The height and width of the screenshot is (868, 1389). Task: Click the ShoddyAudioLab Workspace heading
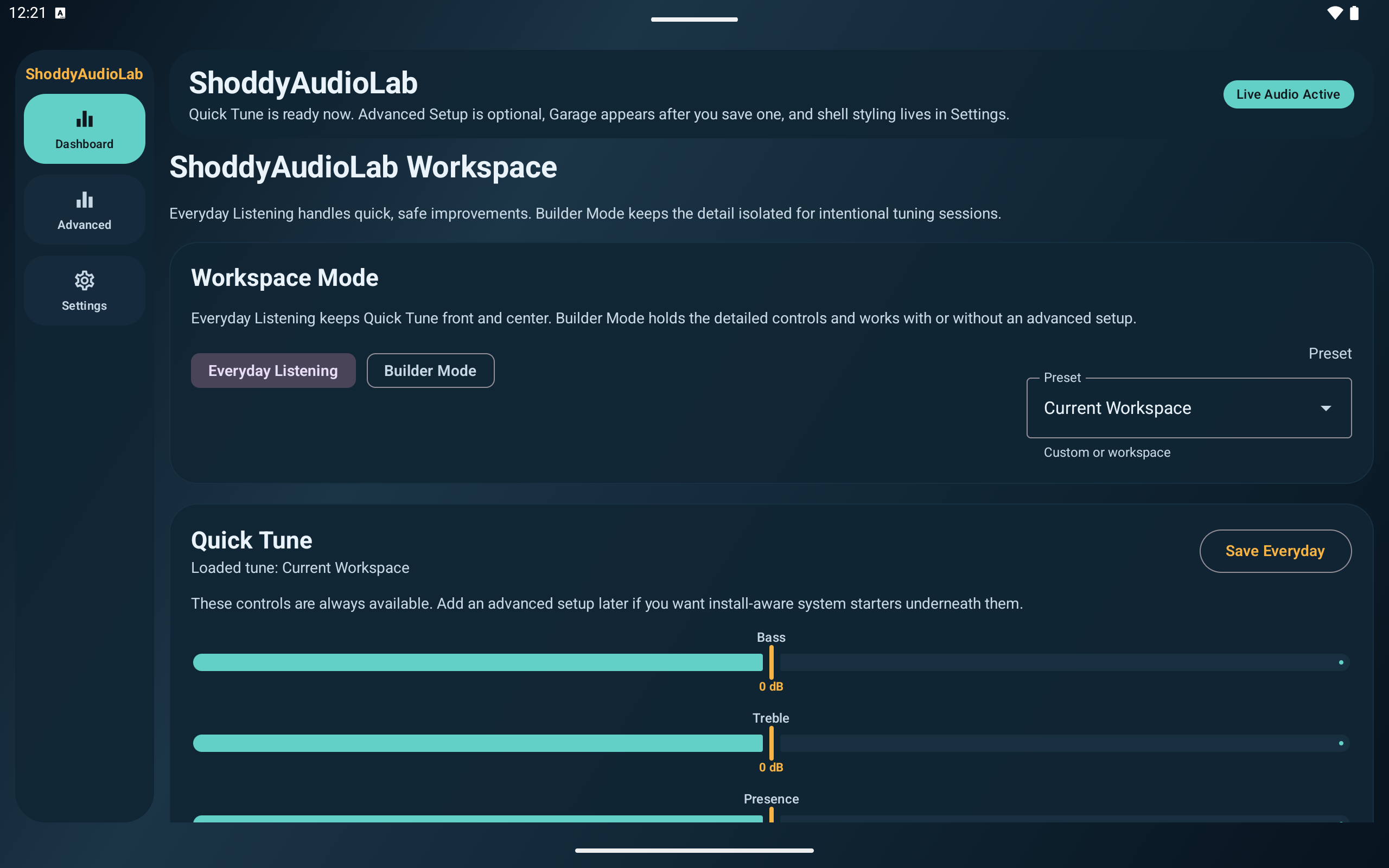pyautogui.click(x=363, y=167)
